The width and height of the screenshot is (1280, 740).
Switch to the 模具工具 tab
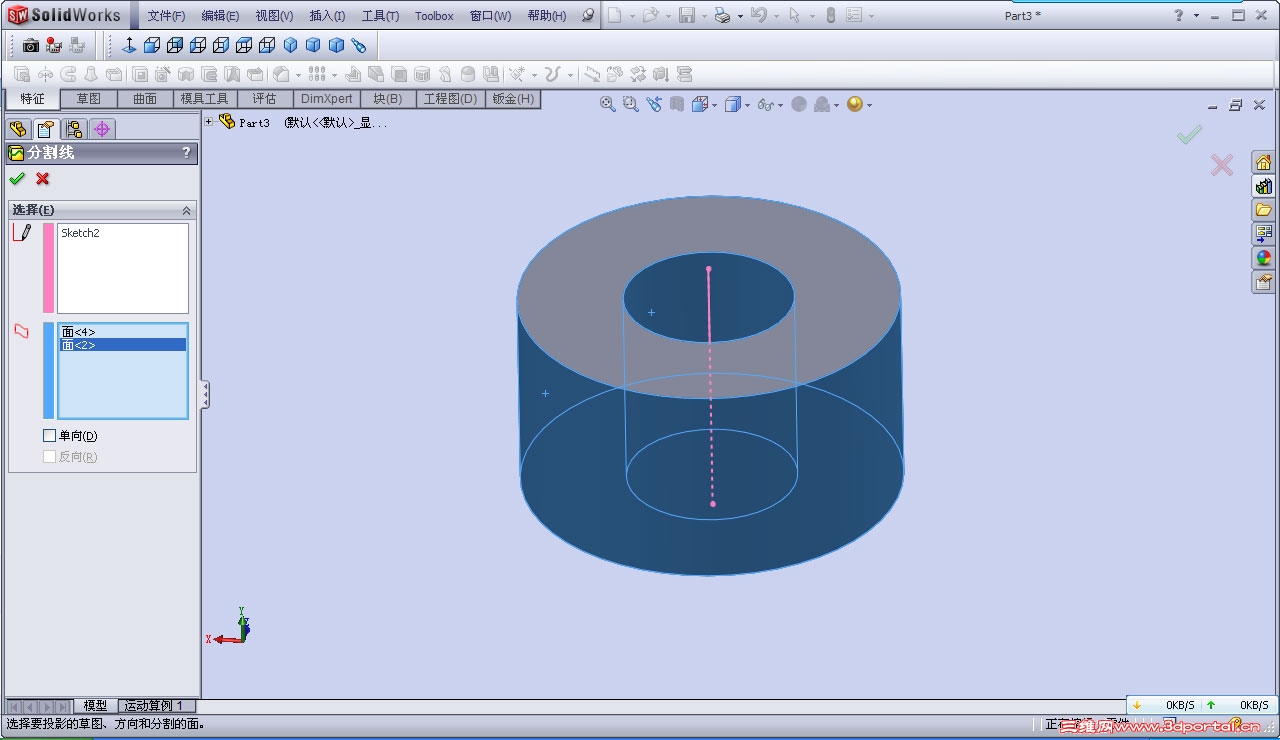tap(204, 99)
